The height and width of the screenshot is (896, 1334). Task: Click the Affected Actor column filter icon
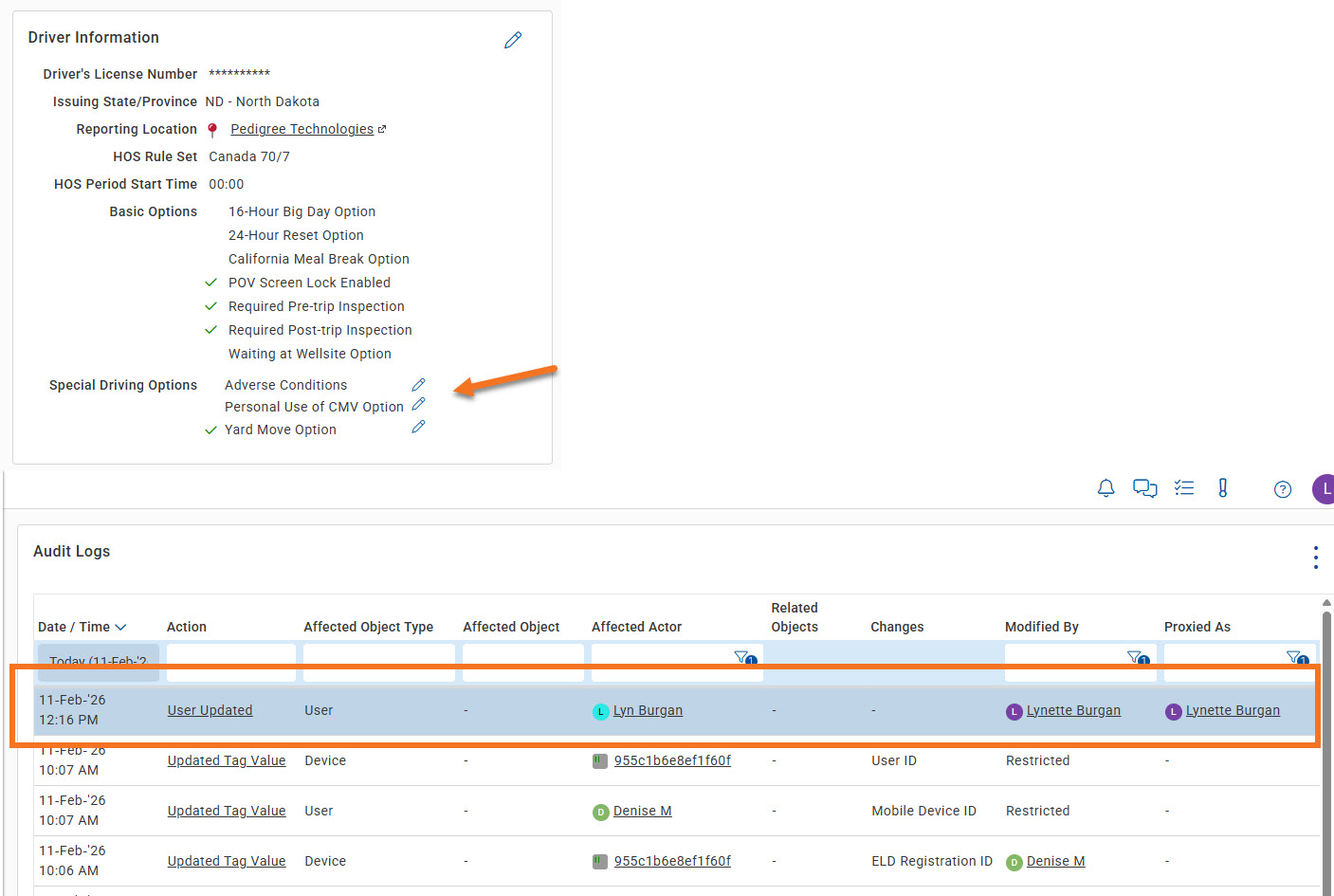click(745, 657)
